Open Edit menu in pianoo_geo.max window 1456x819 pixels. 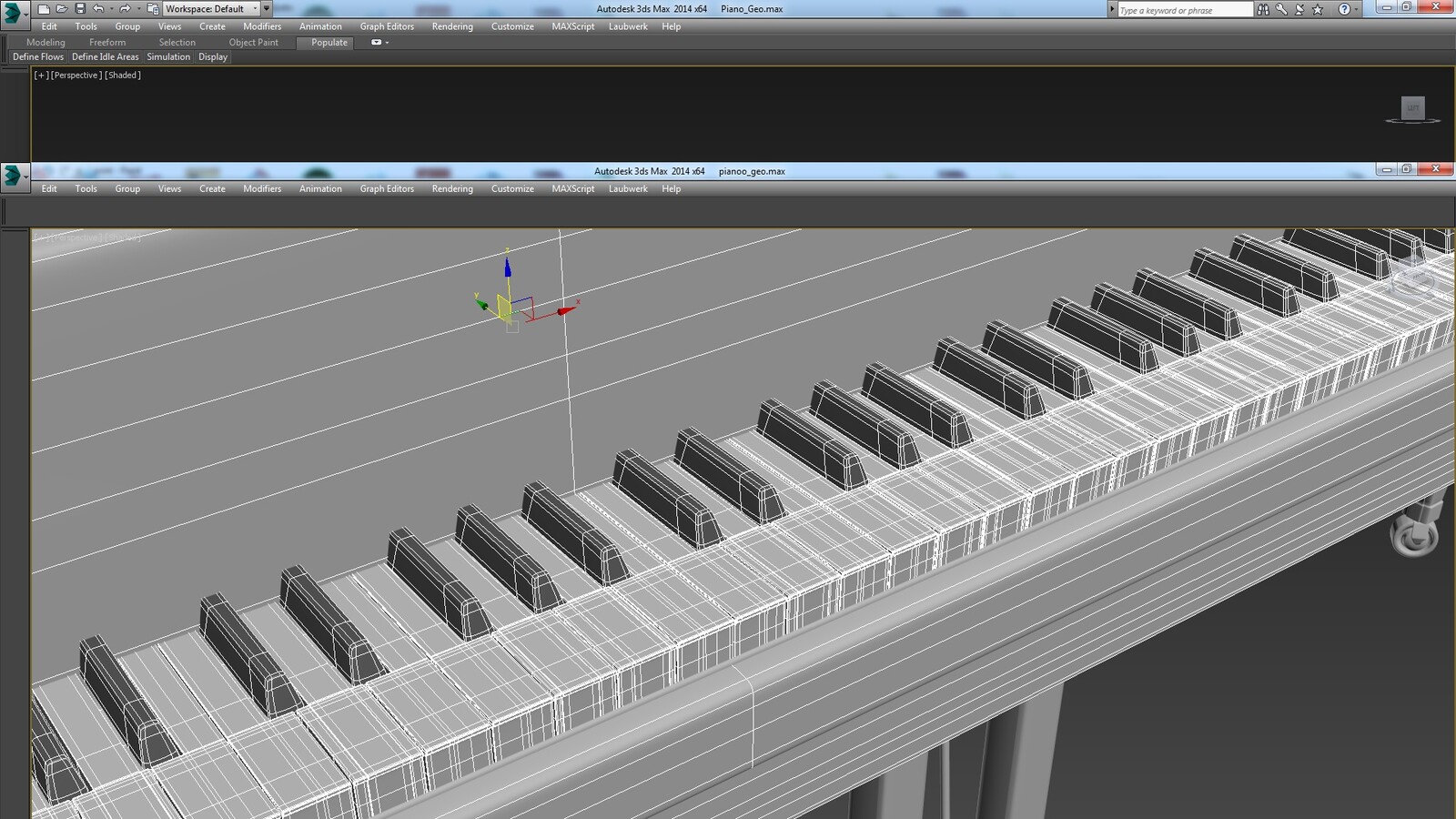pos(49,189)
